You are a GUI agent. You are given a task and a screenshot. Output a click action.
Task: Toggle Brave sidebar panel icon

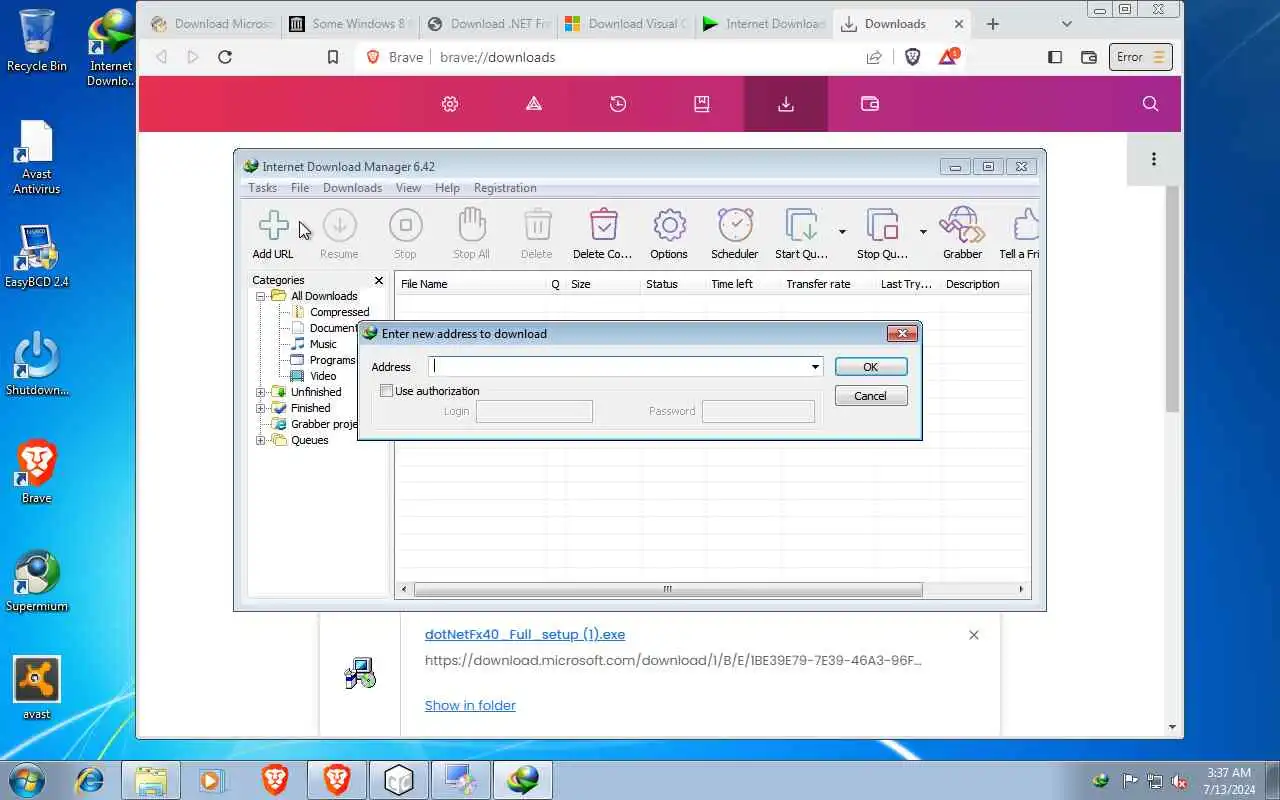click(1055, 57)
